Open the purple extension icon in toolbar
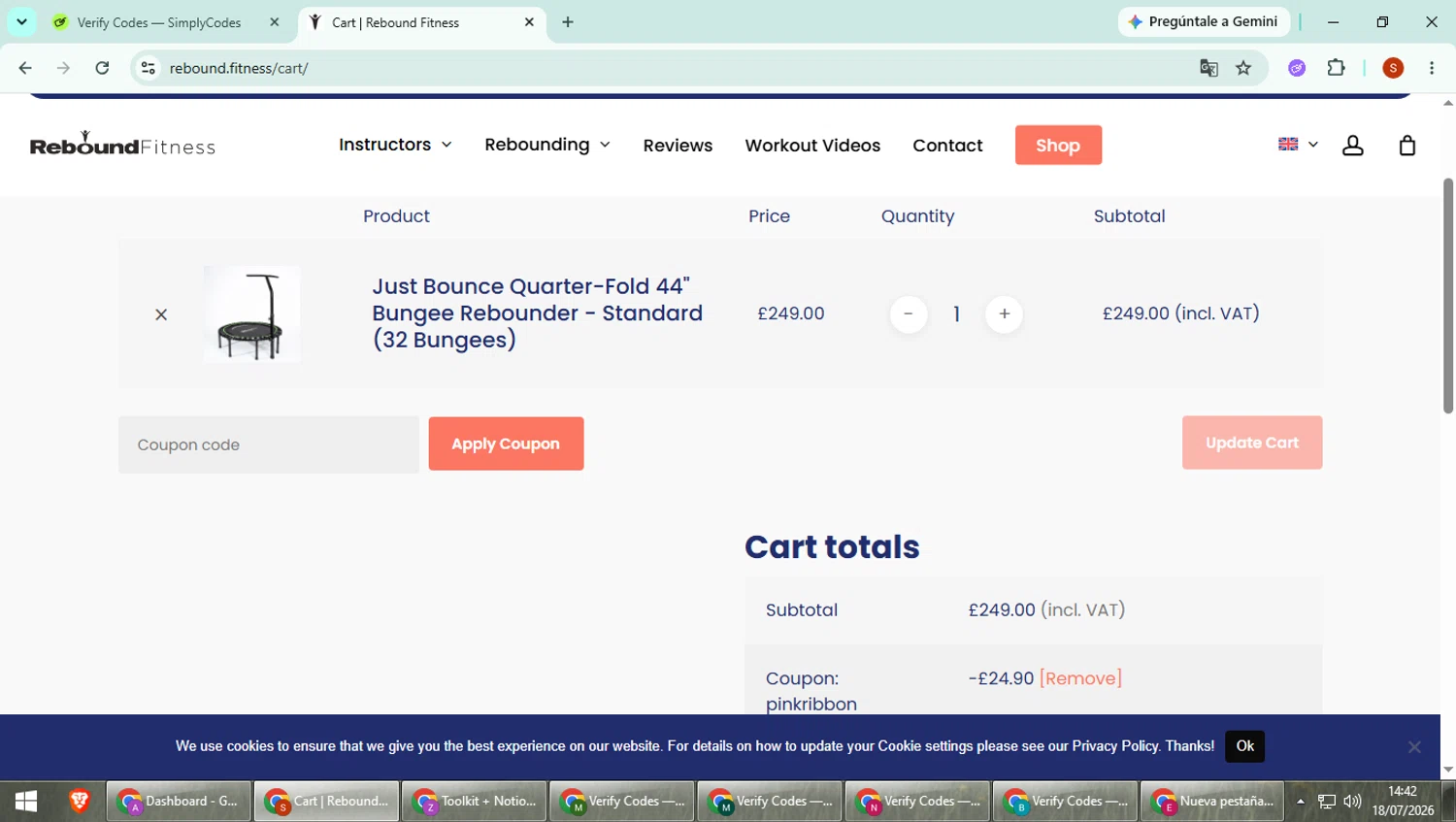 1297,68
